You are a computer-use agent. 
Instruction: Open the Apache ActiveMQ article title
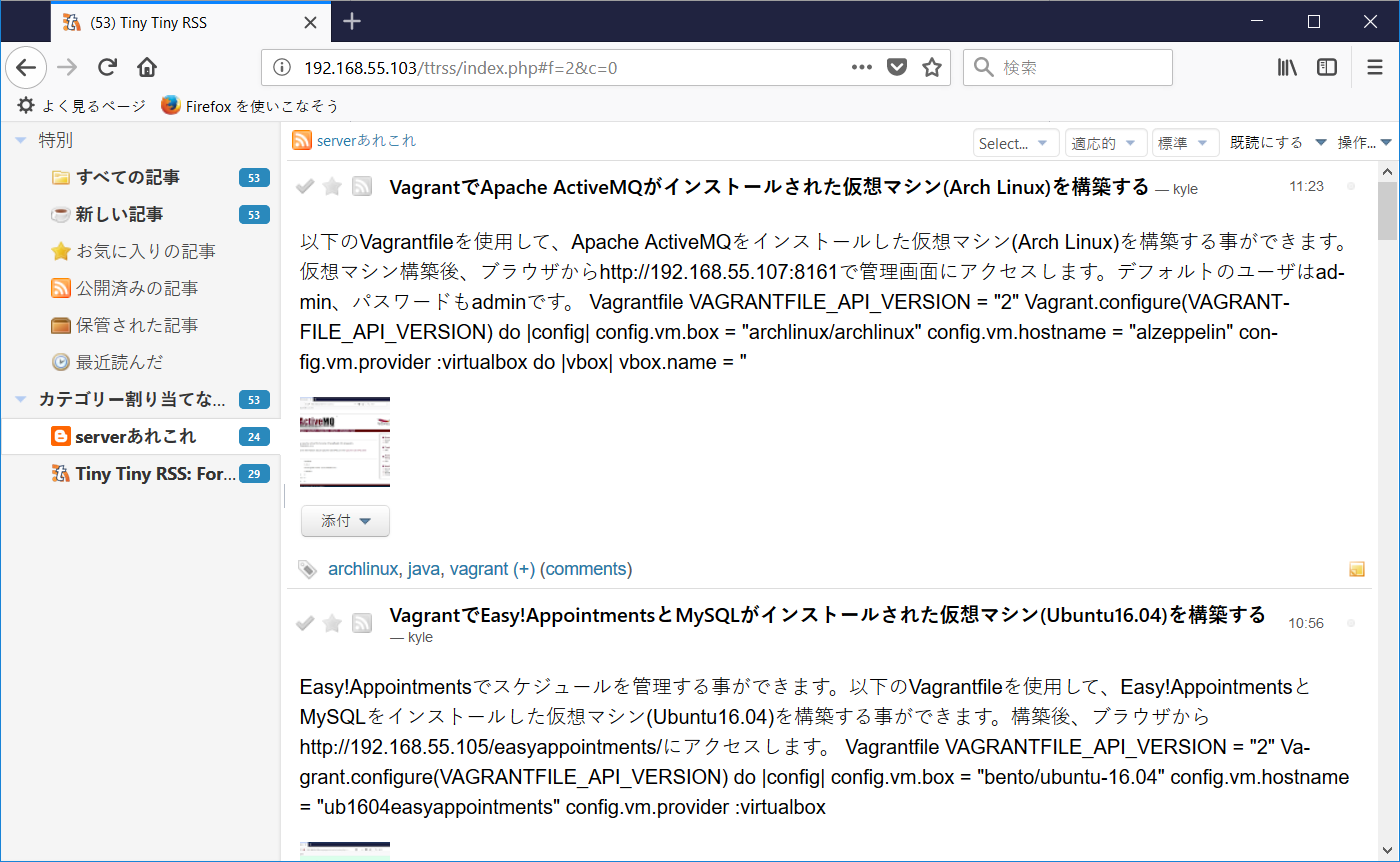pos(769,187)
